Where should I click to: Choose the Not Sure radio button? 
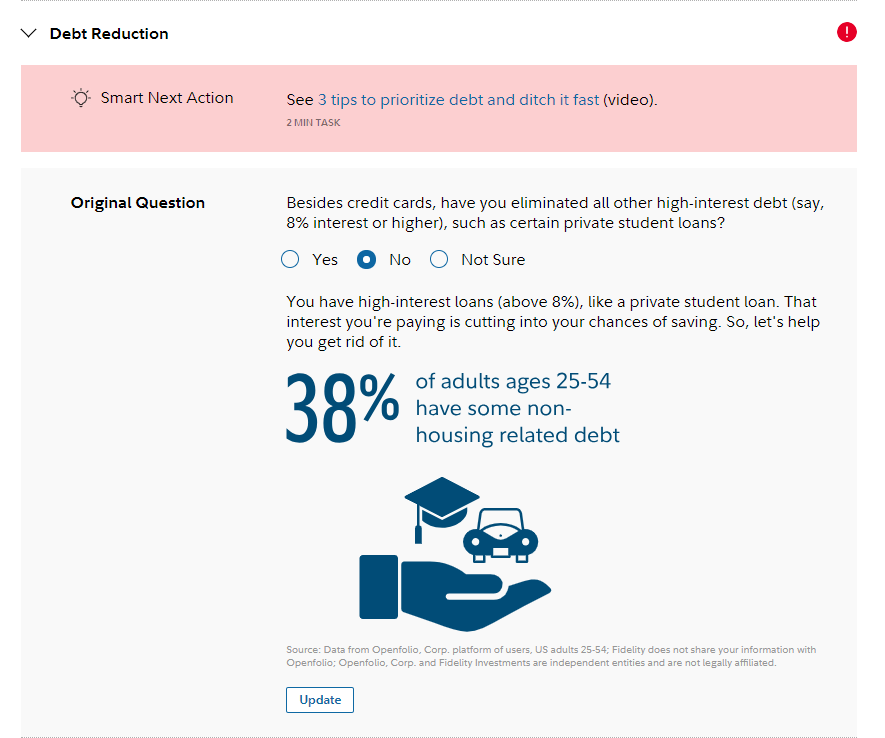pos(439,260)
